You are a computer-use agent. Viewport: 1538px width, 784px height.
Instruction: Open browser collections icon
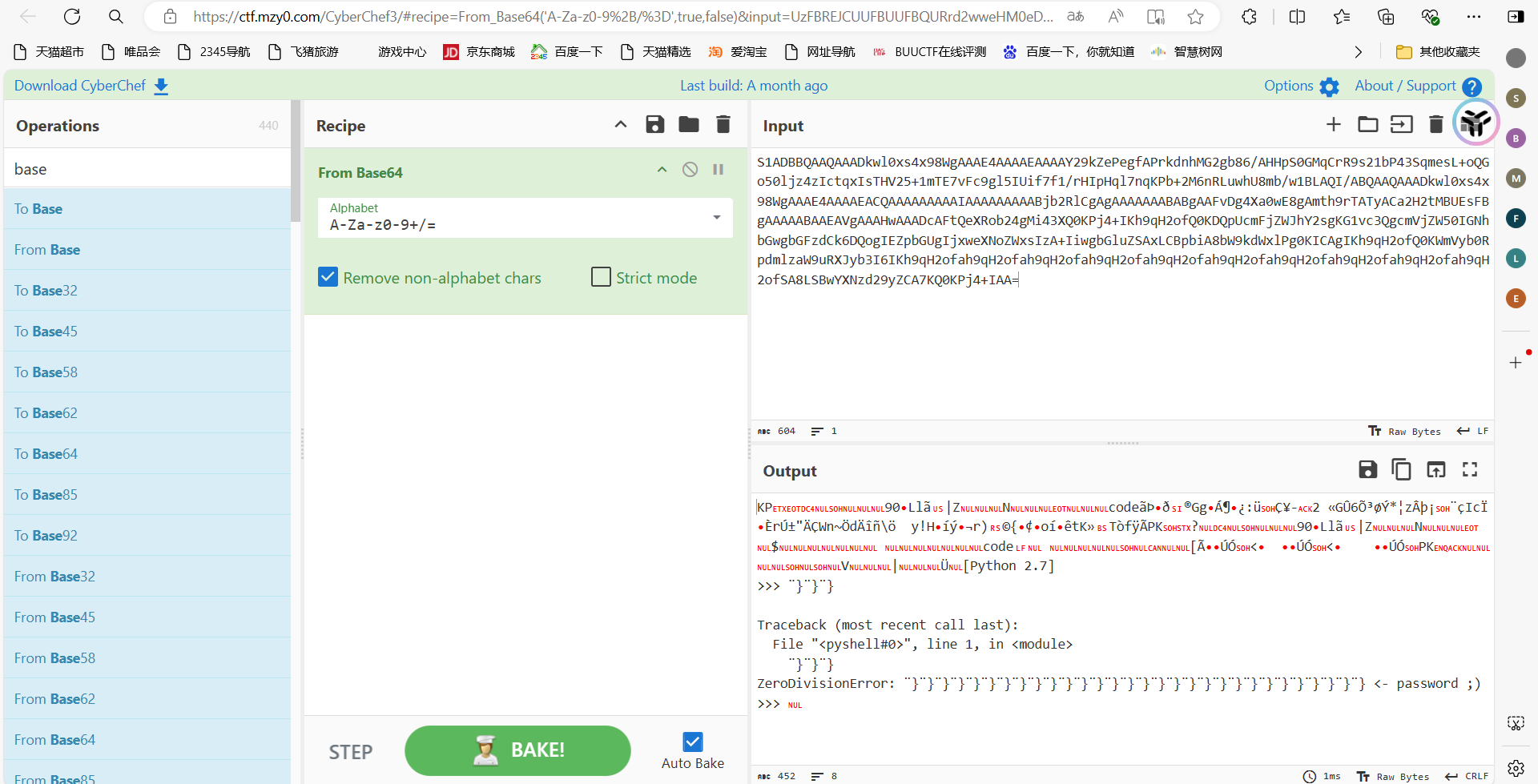coord(1386,16)
